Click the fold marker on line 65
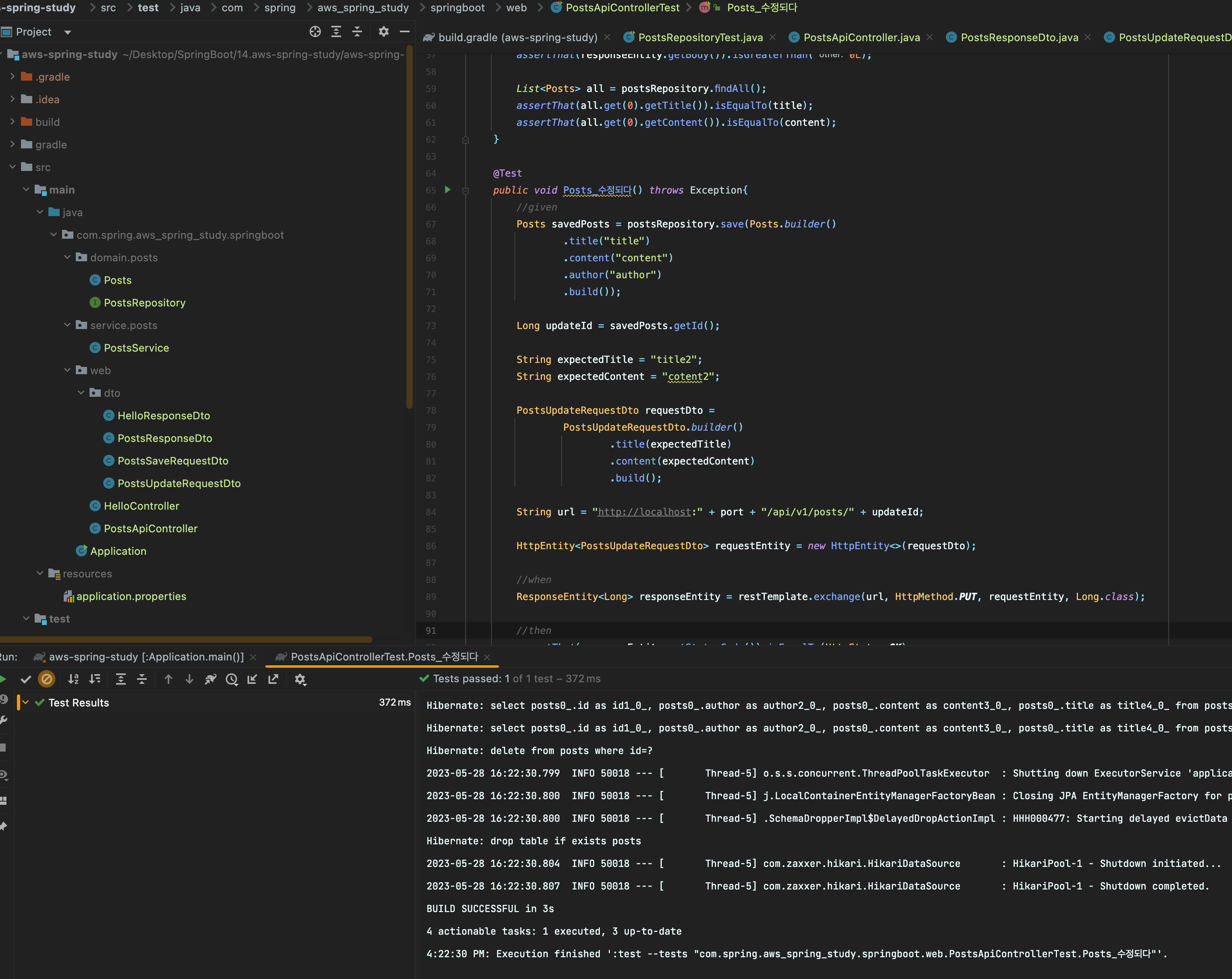This screenshot has width=1232, height=979. [x=465, y=191]
